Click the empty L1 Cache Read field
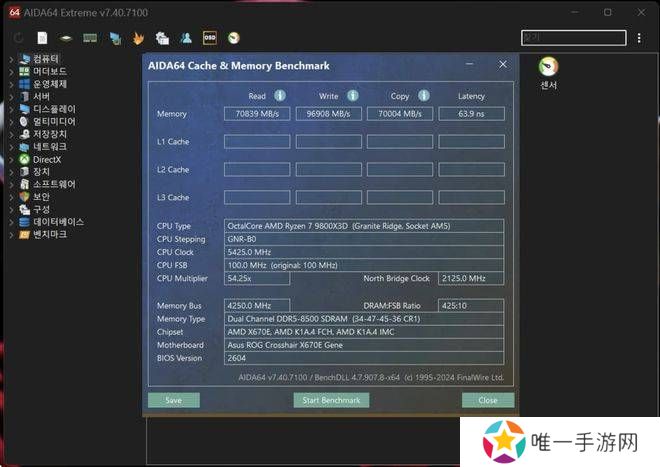Image resolution: width=660 pixels, height=467 pixels. pos(257,141)
